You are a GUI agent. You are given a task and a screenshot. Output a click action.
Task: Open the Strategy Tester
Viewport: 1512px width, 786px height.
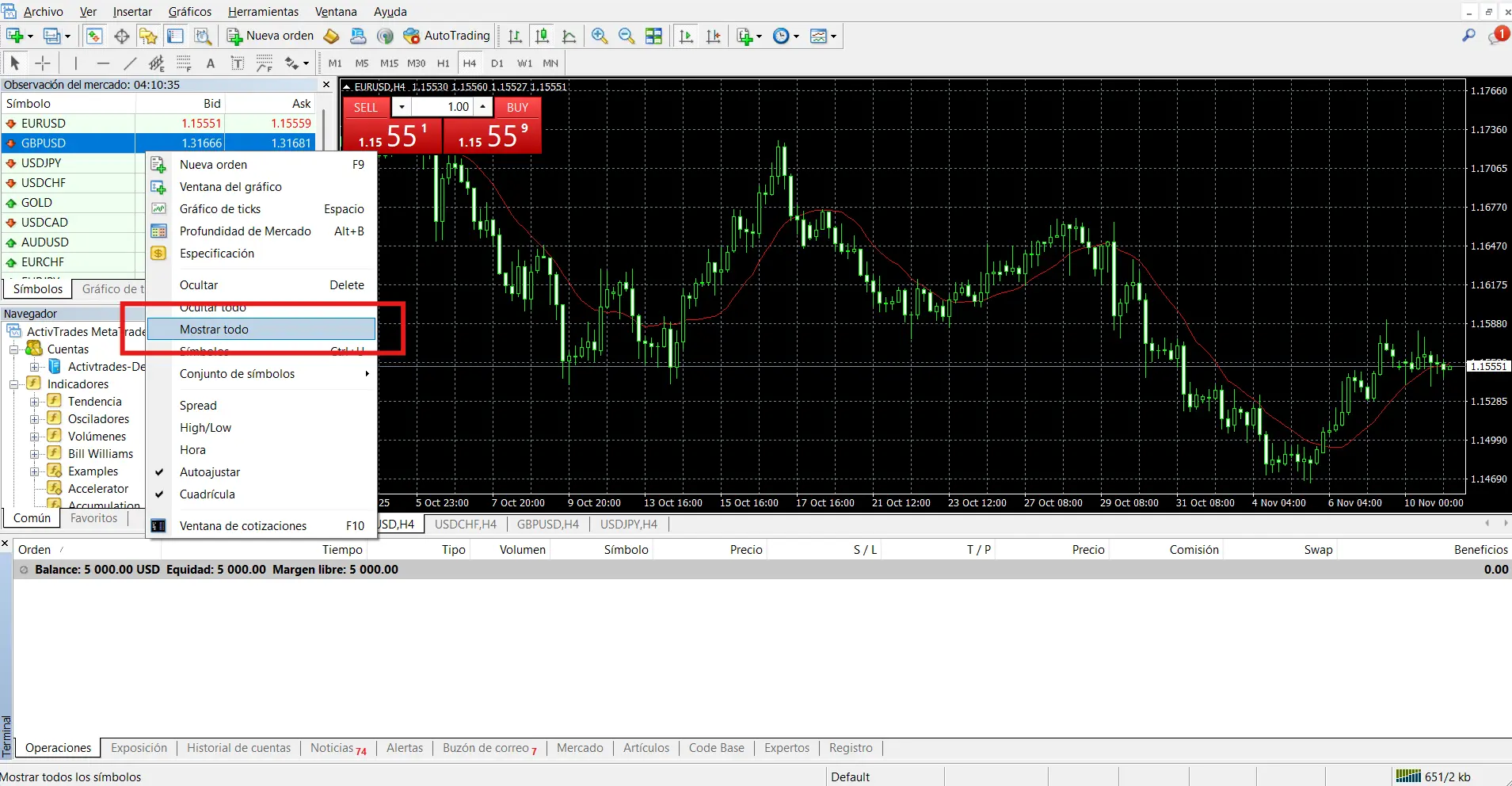point(203,36)
